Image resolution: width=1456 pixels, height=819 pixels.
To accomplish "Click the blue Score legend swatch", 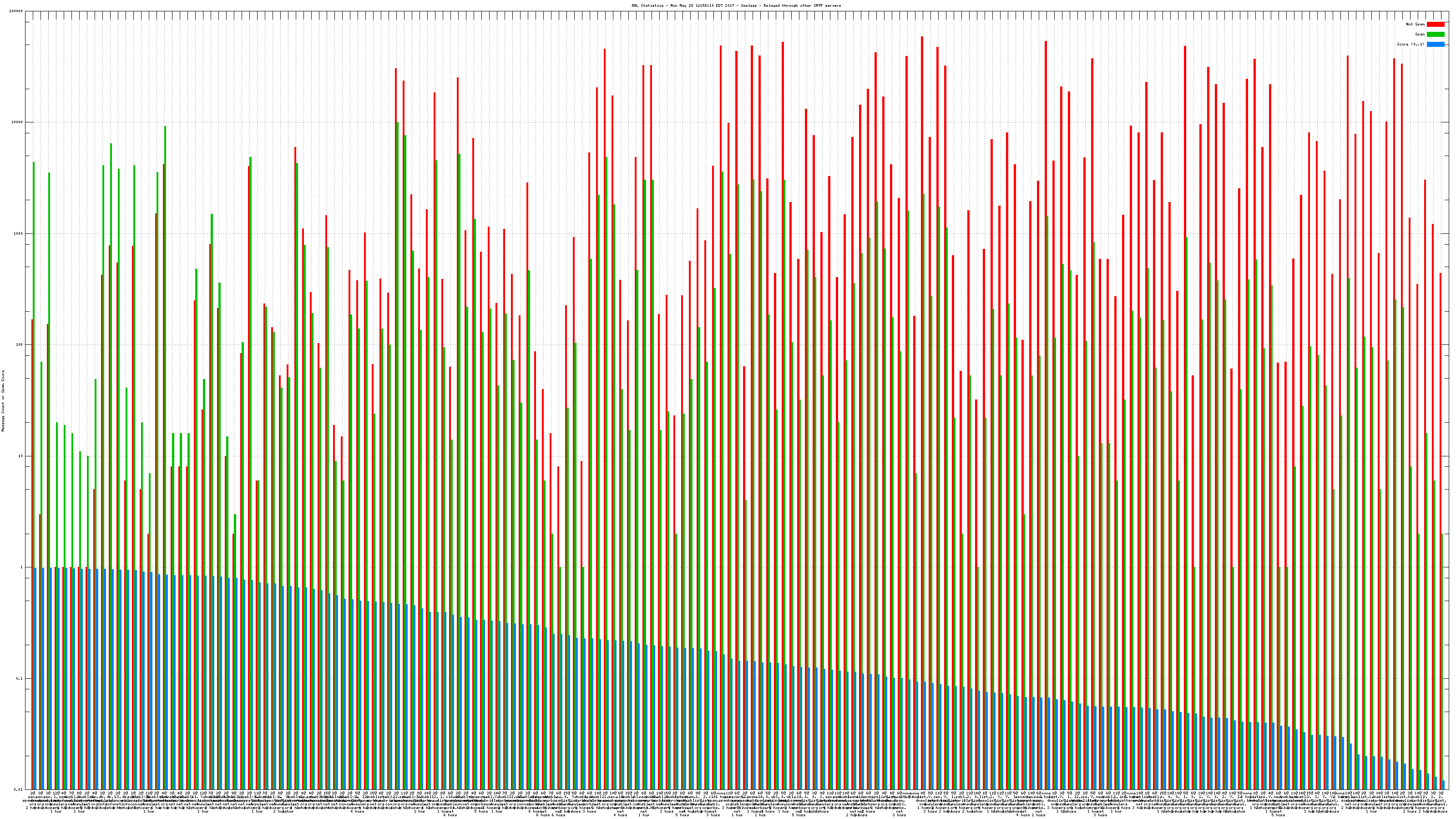I will [x=1435, y=44].
